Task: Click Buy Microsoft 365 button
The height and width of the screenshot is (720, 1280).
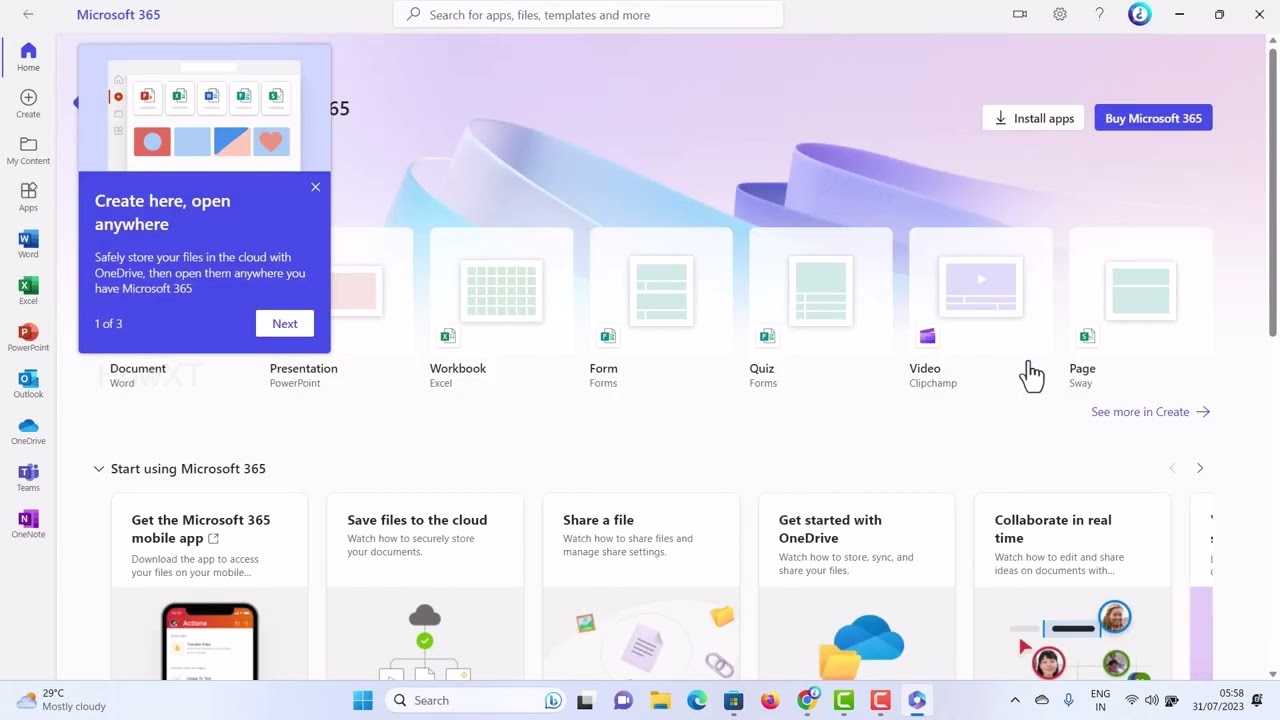Action: 1153,118
